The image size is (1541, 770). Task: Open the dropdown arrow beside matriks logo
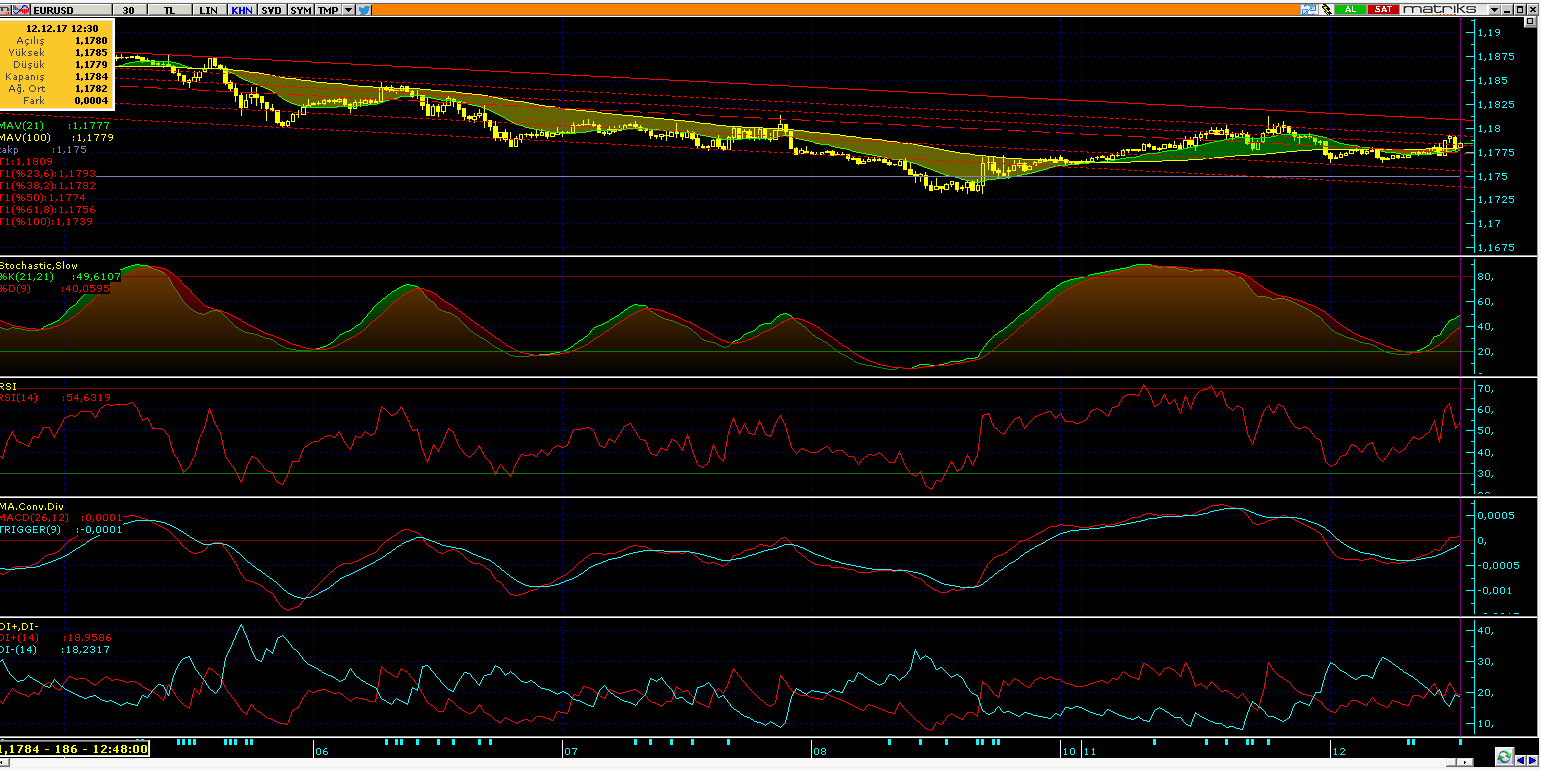click(1496, 9)
